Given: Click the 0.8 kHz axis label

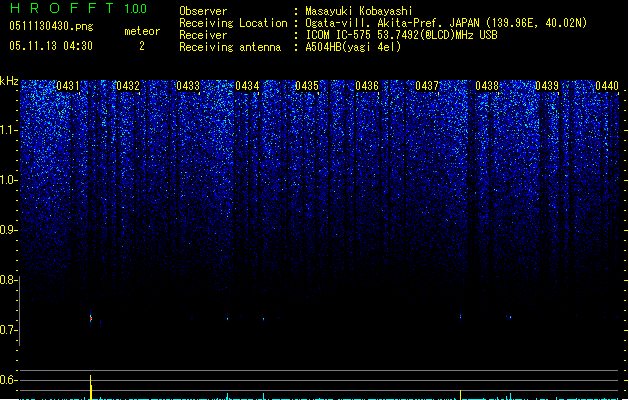Looking at the screenshot, I should [x=9, y=280].
